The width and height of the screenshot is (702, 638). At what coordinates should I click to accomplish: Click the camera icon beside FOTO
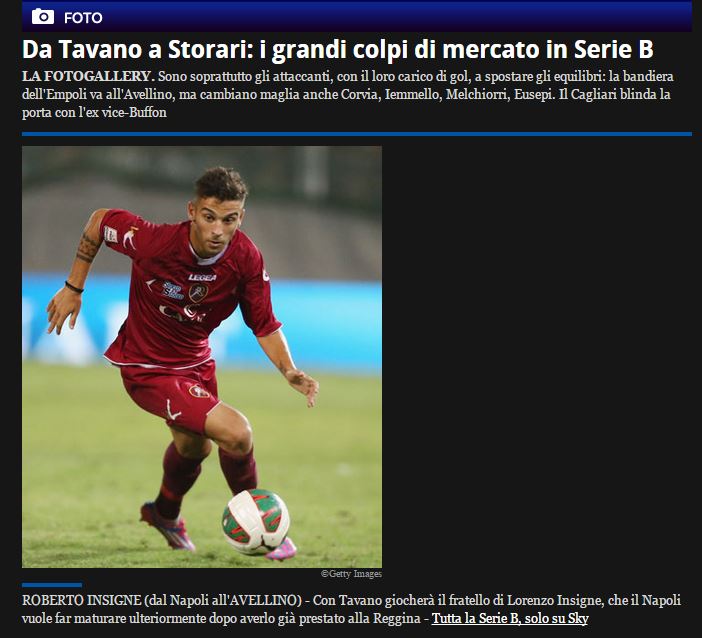coord(43,17)
